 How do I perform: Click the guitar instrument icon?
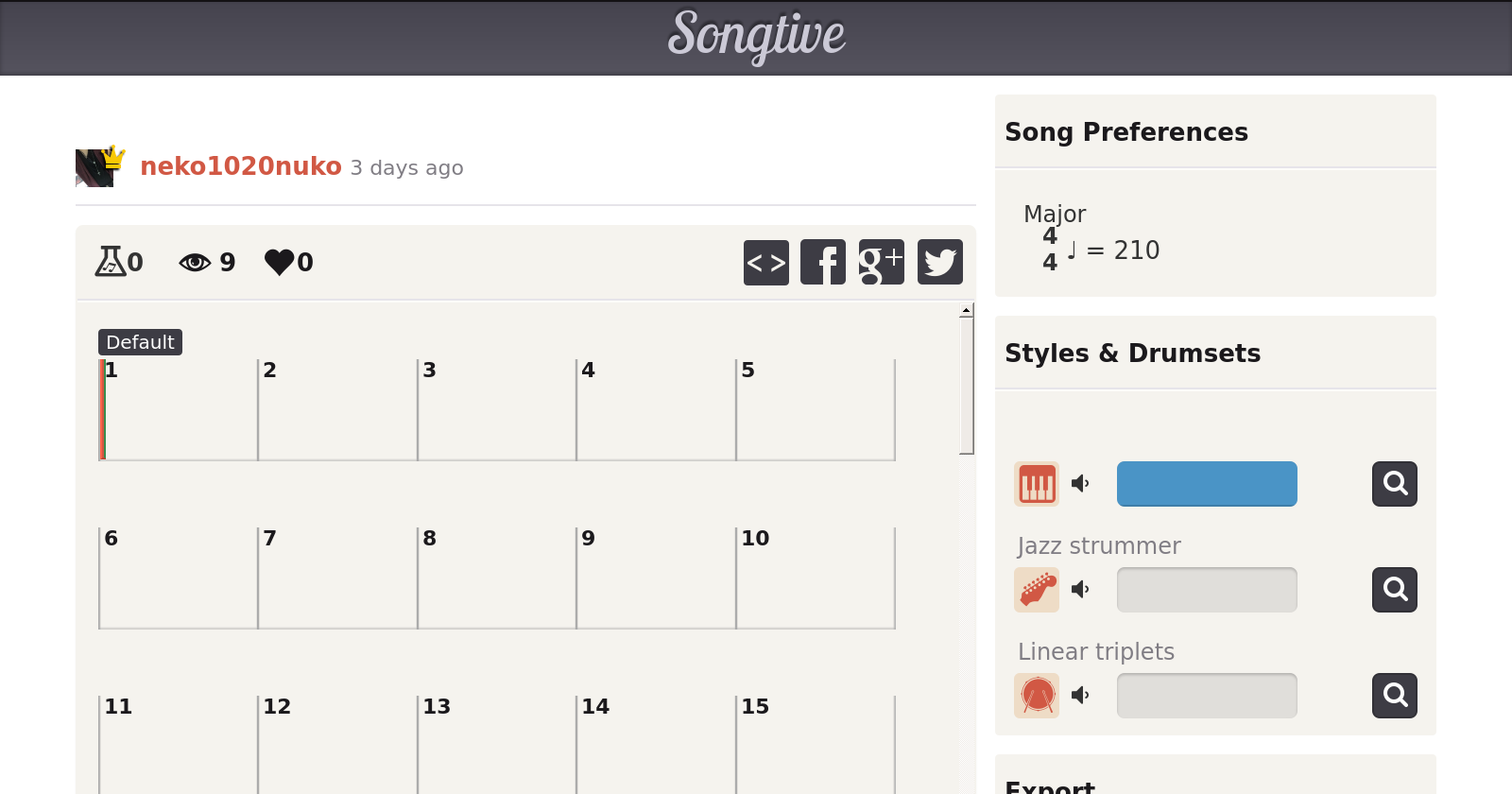[1037, 590]
